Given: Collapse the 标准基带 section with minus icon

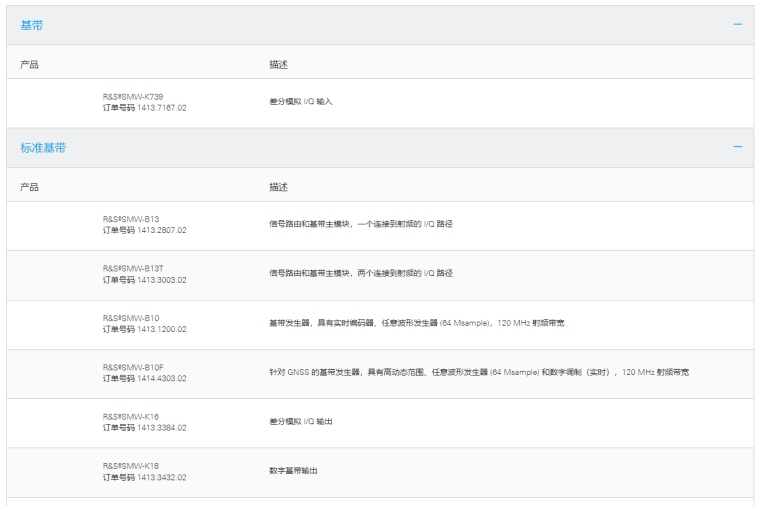Looking at the screenshot, I should click(x=737, y=148).
